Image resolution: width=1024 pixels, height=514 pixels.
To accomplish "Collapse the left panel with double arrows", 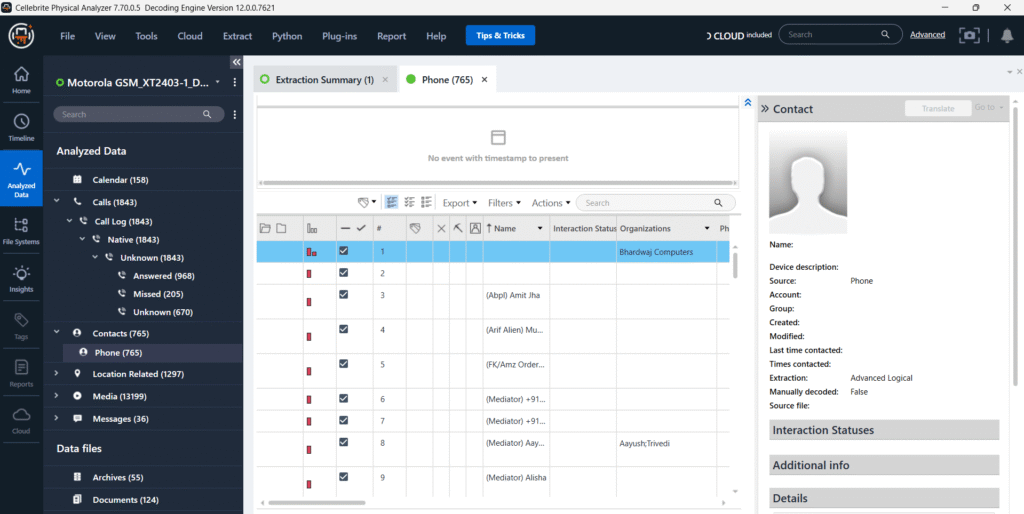I will (x=236, y=62).
